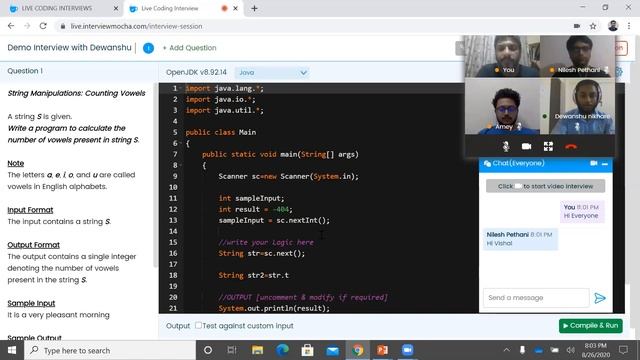The width and height of the screenshot is (640, 360).
Task: Click the browser address bar
Action: [314, 26]
